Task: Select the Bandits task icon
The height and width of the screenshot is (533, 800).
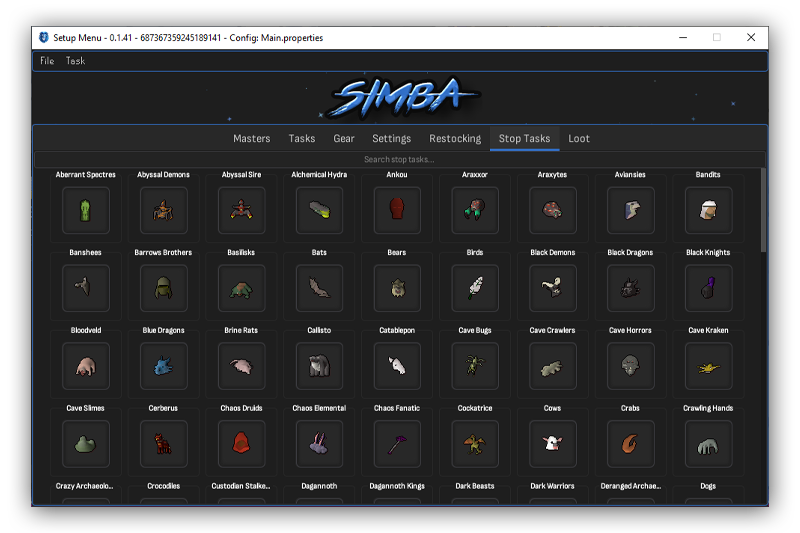Action: (x=708, y=210)
